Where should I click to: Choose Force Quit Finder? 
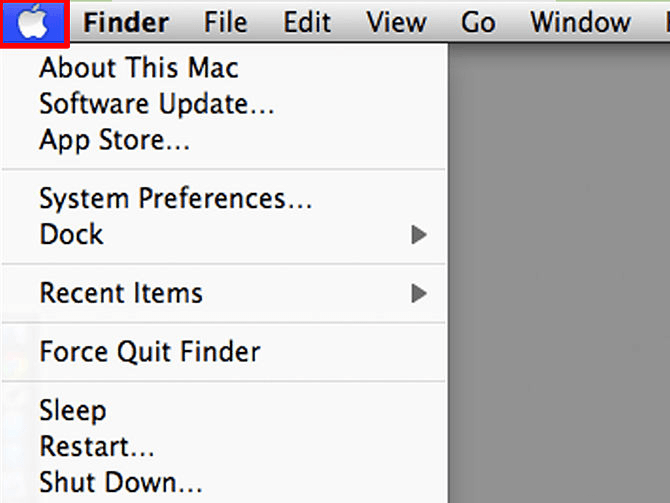tap(150, 352)
